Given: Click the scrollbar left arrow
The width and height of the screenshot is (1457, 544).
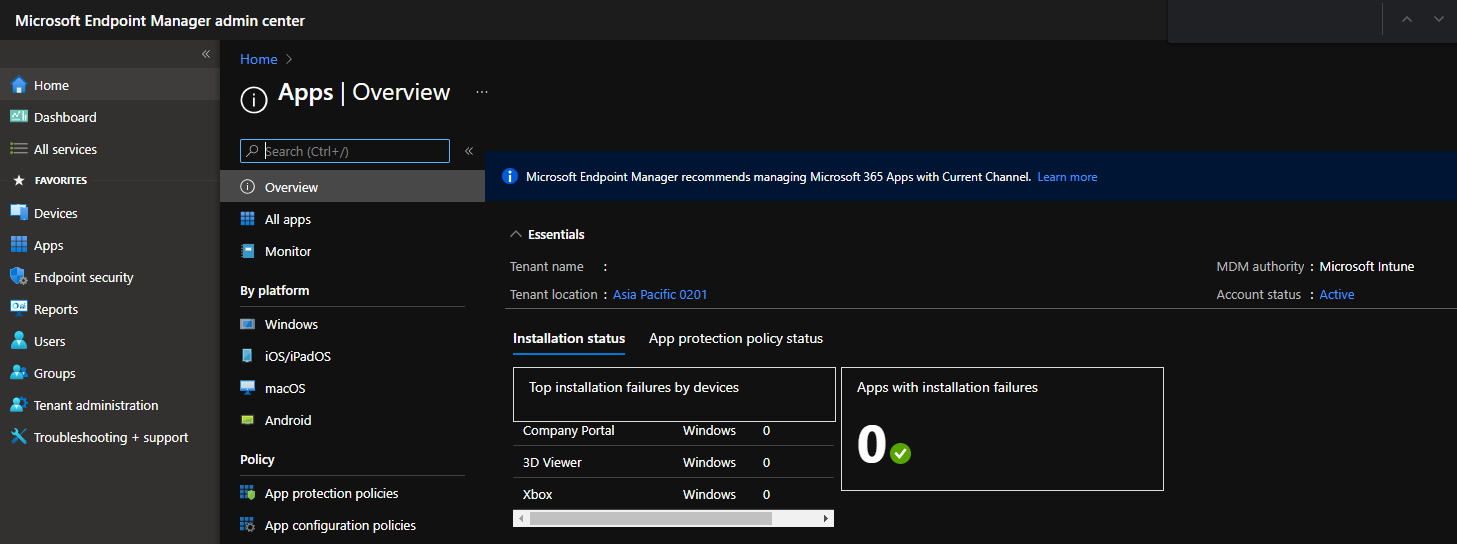Looking at the screenshot, I should point(520,518).
